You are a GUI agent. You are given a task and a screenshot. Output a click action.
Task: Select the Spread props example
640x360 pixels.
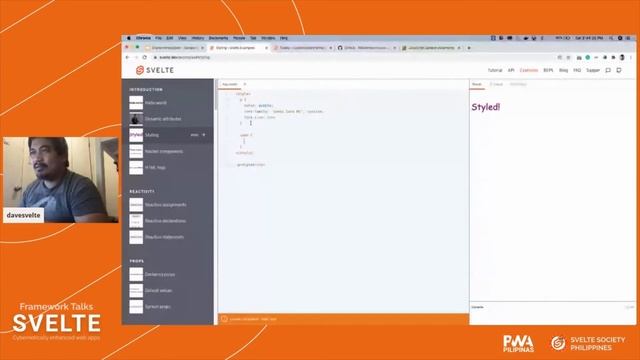coord(168,307)
